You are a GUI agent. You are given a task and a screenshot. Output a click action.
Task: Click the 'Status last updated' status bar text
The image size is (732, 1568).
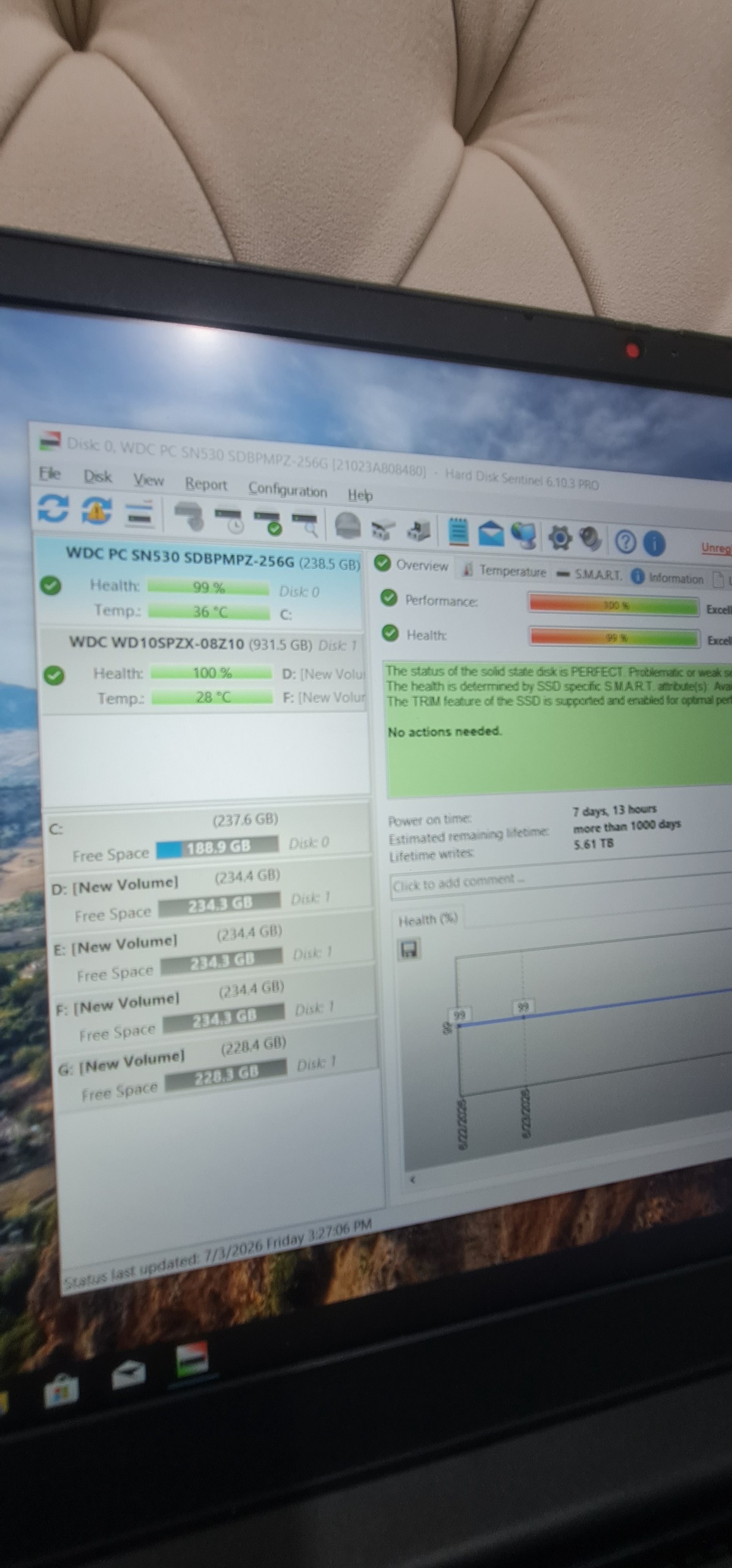click(x=218, y=1254)
